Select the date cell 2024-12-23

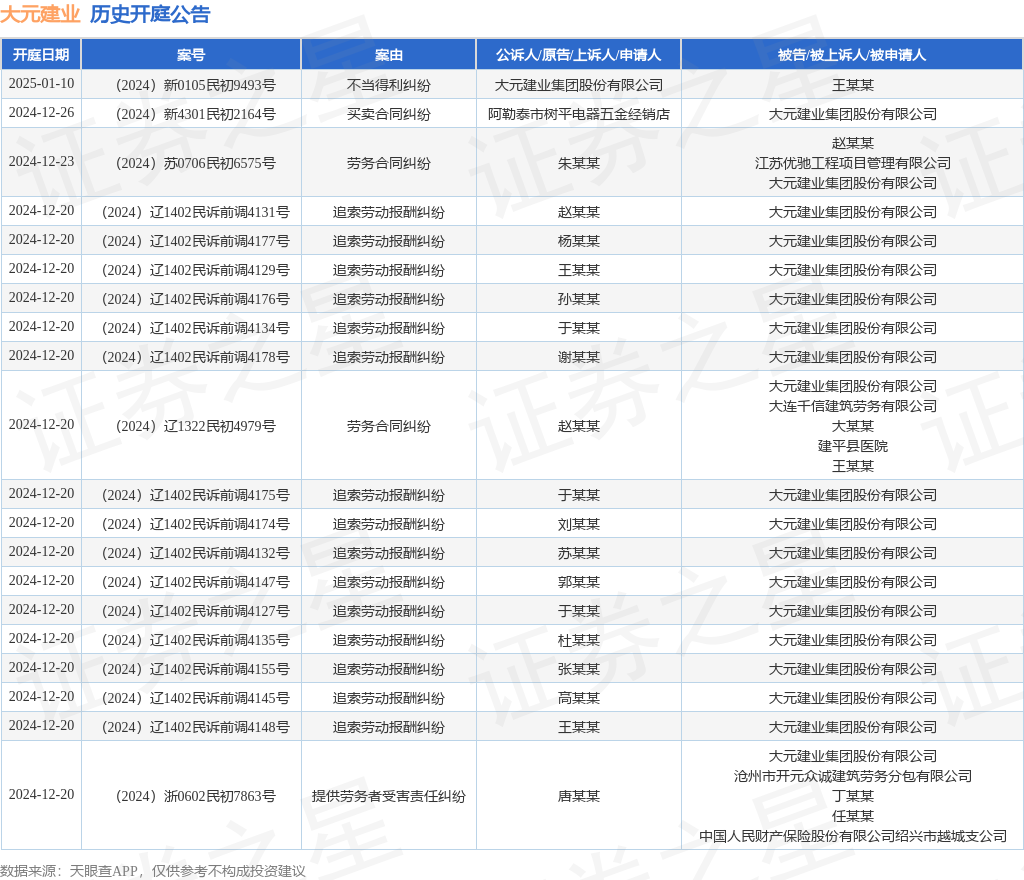tap(41, 162)
